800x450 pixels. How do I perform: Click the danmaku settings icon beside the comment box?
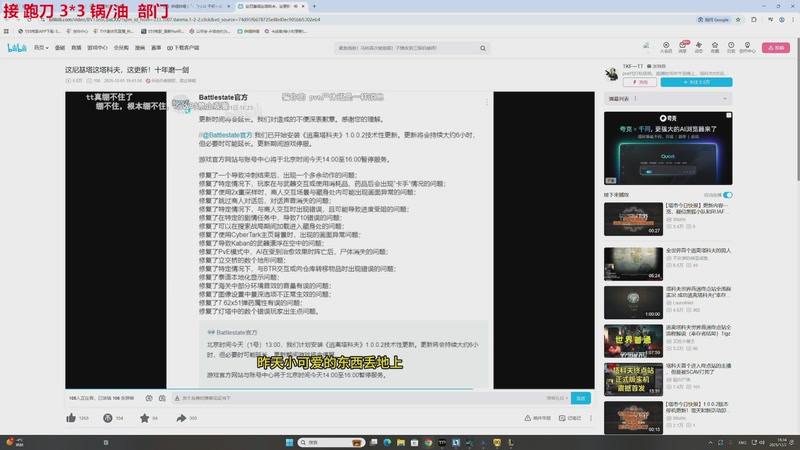162,398
